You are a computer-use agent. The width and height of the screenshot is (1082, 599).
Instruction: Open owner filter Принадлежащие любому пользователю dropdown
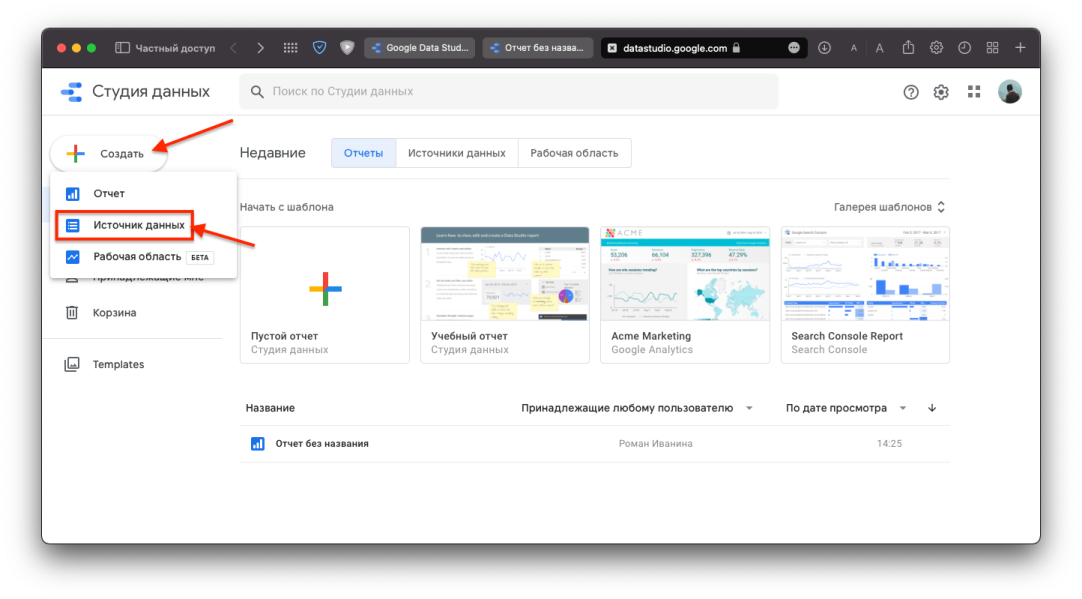(x=637, y=408)
